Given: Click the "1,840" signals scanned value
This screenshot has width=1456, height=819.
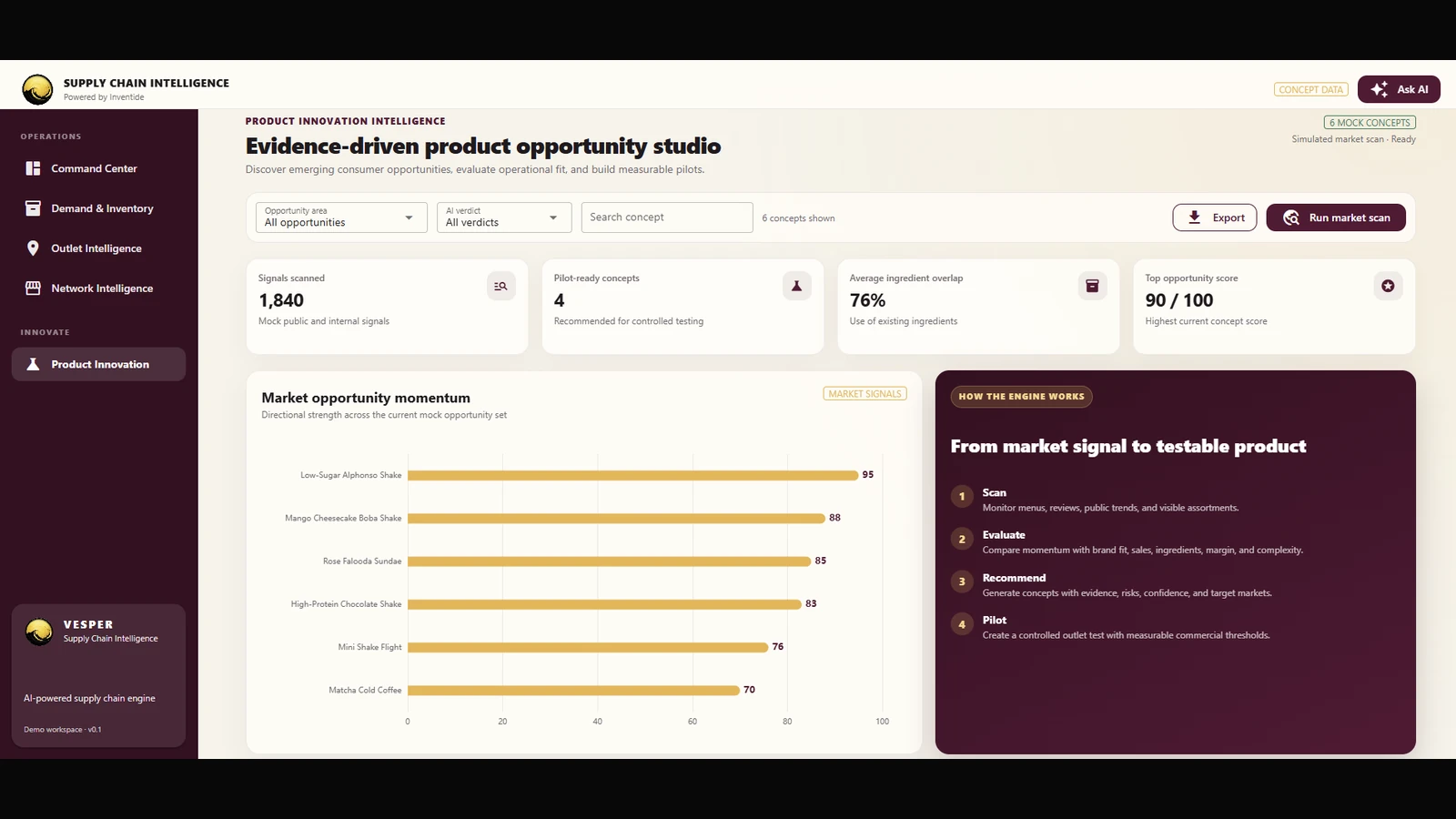Looking at the screenshot, I should (x=281, y=300).
